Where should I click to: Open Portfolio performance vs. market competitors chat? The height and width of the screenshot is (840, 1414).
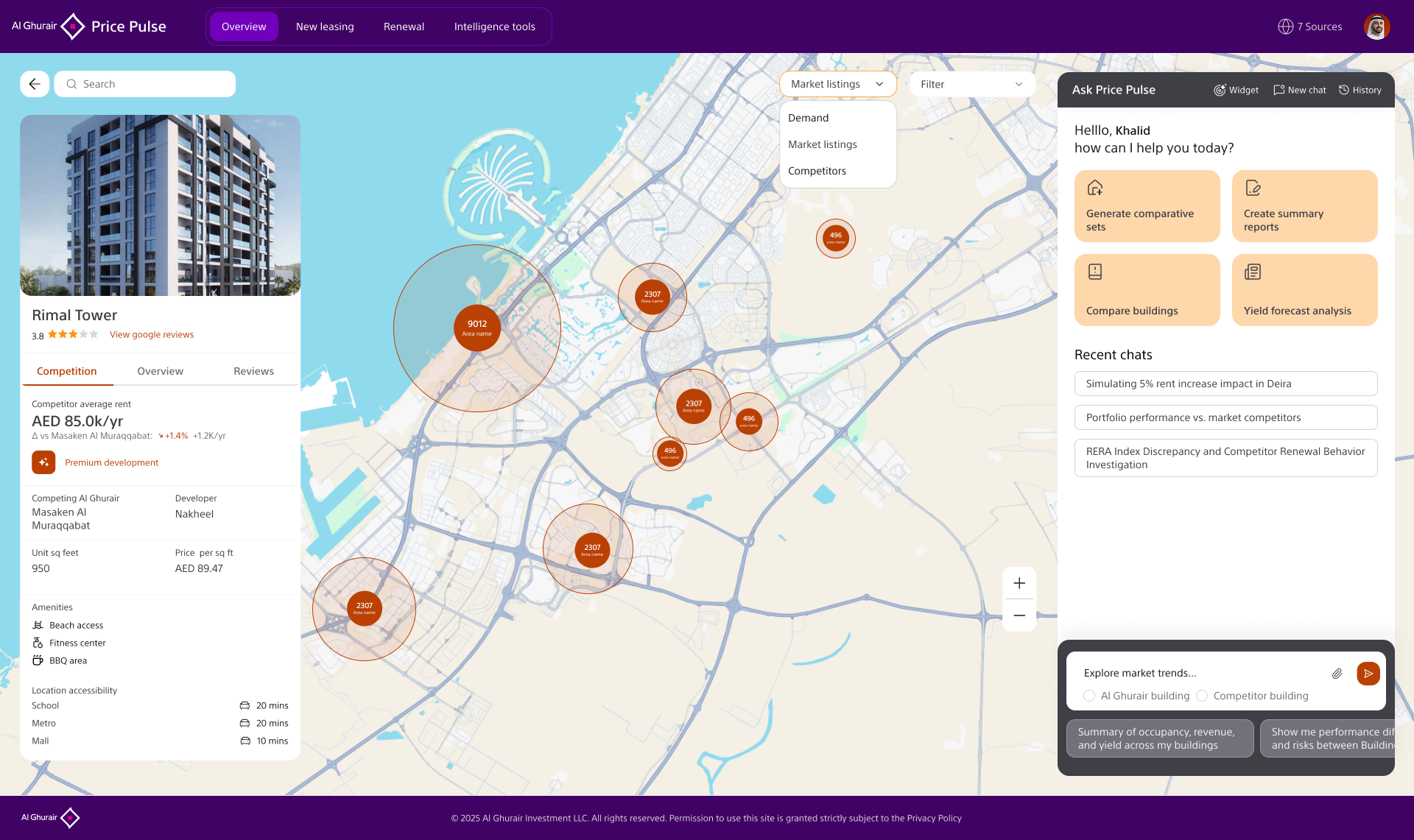point(1225,417)
